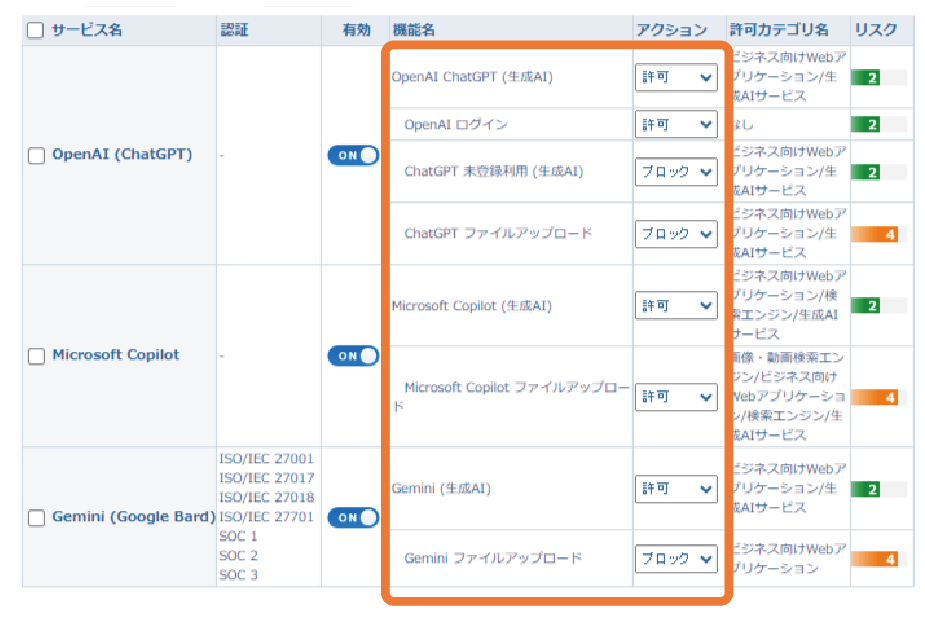Click the SOC 3 certification entry
The width and height of the screenshot is (925, 622).
point(238,575)
